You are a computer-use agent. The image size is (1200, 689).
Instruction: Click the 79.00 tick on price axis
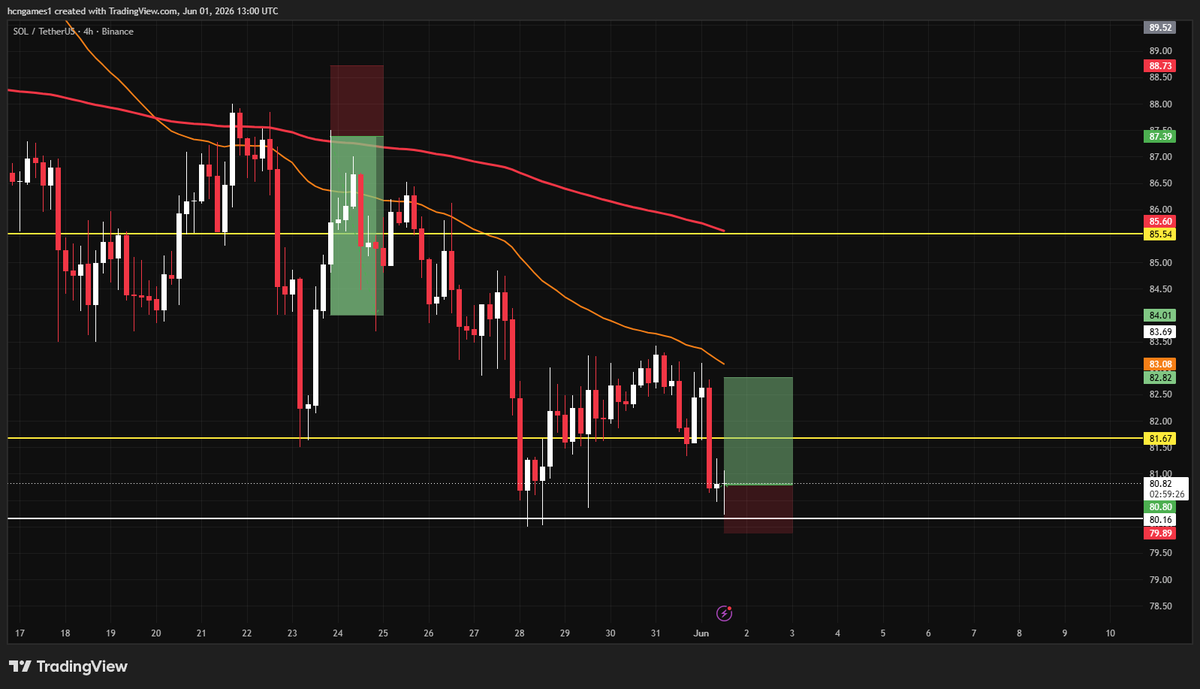click(1161, 580)
